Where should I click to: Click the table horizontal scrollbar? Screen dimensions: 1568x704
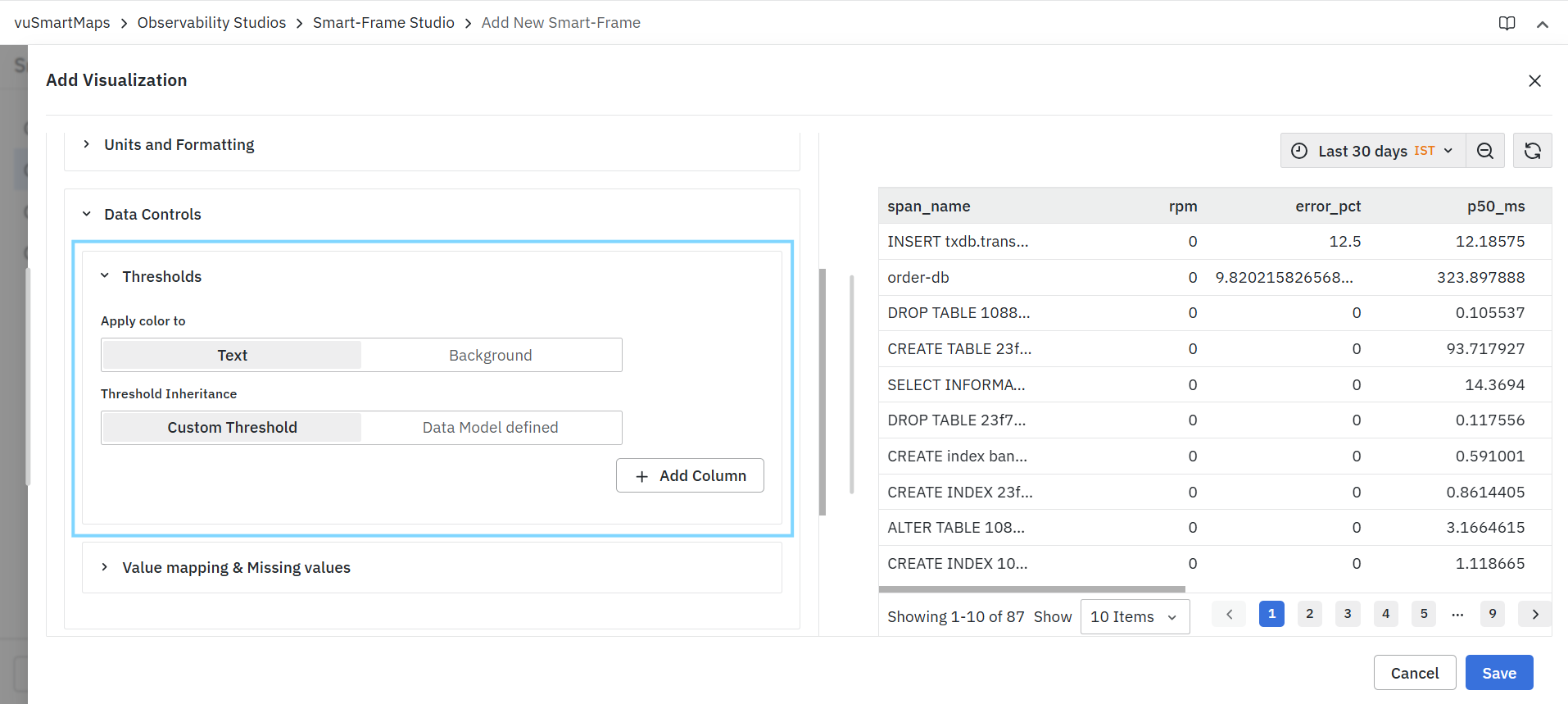(1032, 589)
